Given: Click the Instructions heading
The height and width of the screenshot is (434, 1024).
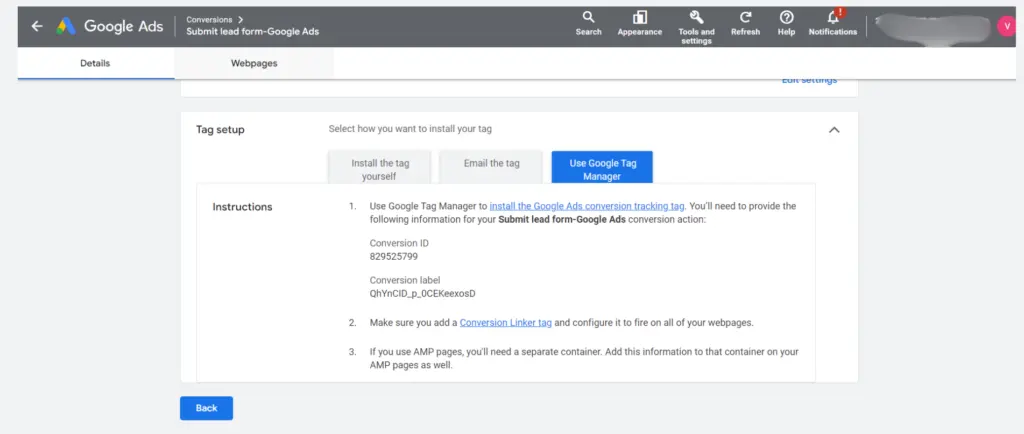Looking at the screenshot, I should tap(242, 207).
